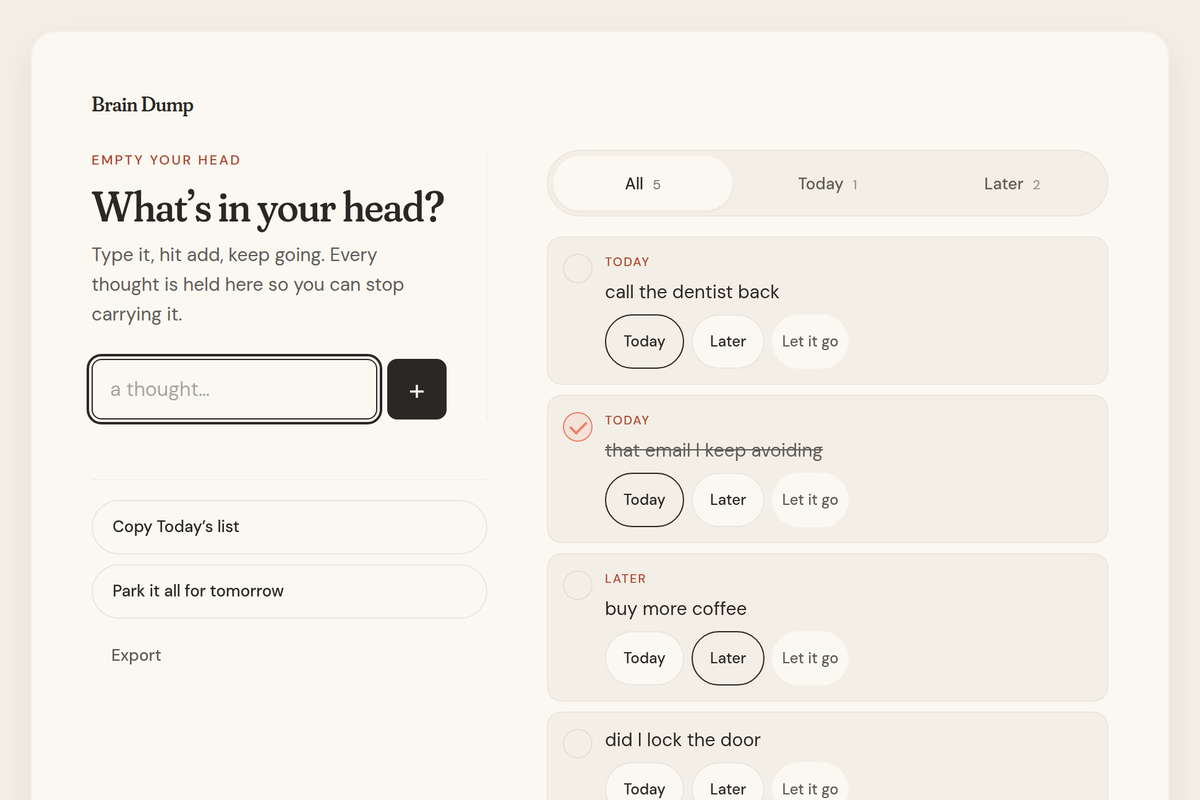Click the 'buy more coffee' text
1200x800 pixels.
pos(676,609)
